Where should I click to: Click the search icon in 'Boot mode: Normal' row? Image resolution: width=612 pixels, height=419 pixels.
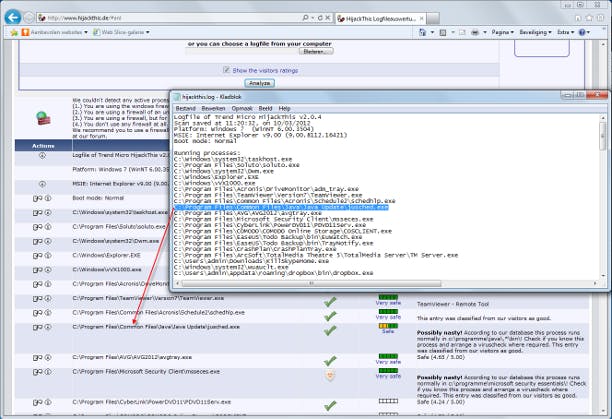pyautogui.click(x=37, y=198)
